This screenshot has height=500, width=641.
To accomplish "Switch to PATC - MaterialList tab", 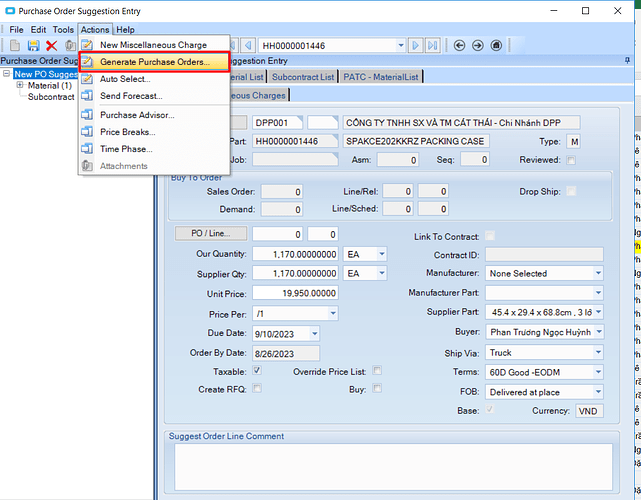I will (381, 77).
